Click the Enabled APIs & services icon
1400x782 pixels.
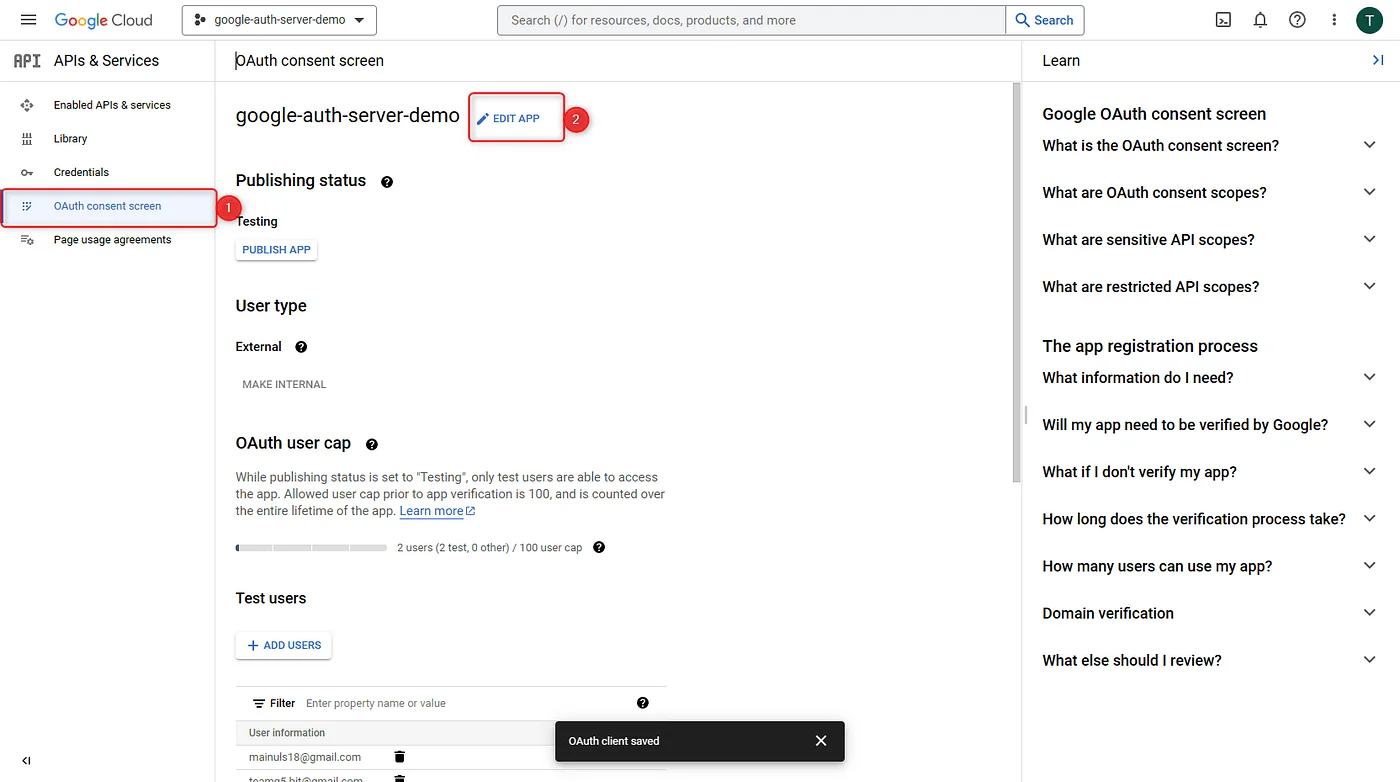click(x=27, y=105)
